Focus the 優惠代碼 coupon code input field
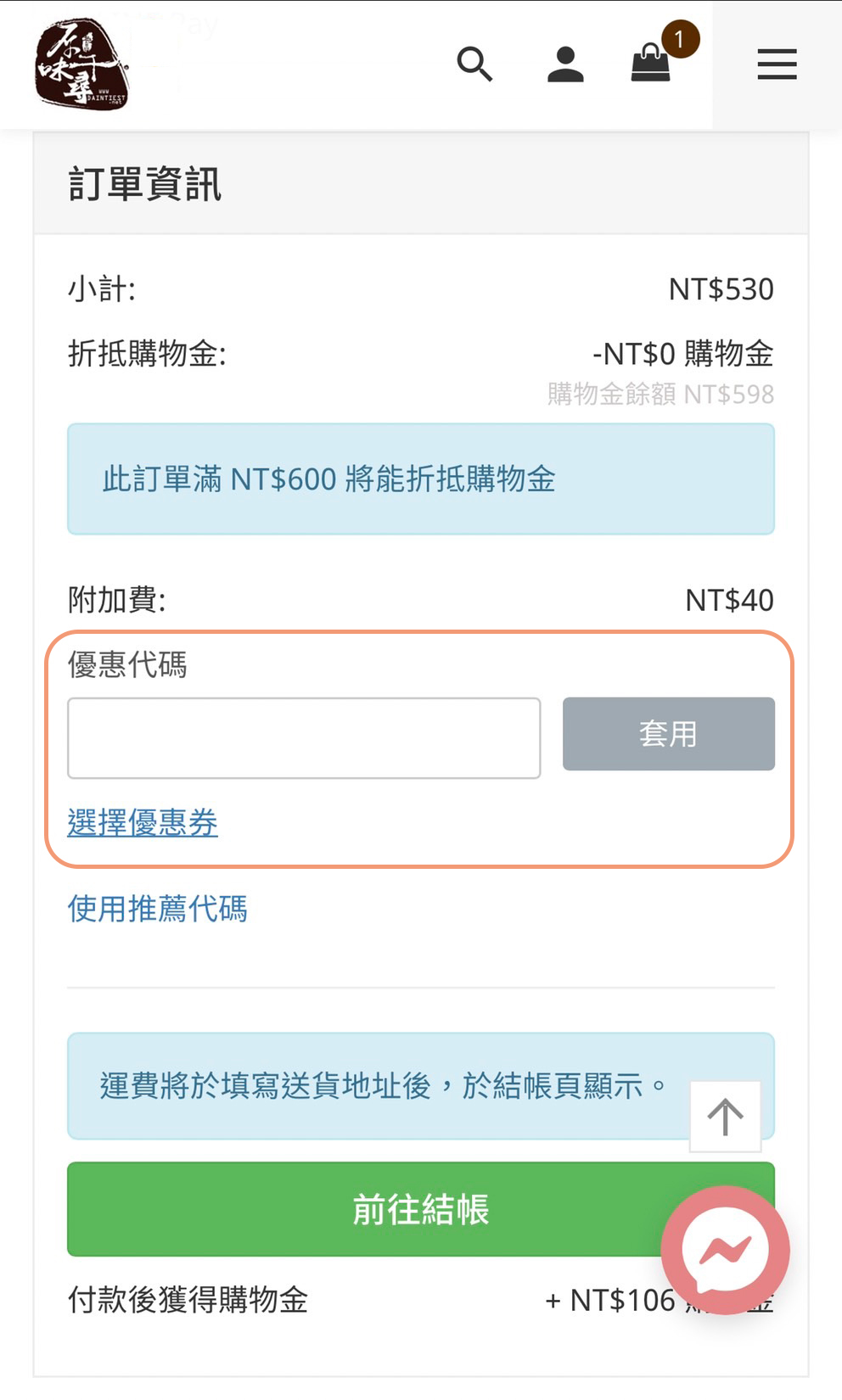Image resolution: width=842 pixels, height=1400 pixels. click(304, 737)
